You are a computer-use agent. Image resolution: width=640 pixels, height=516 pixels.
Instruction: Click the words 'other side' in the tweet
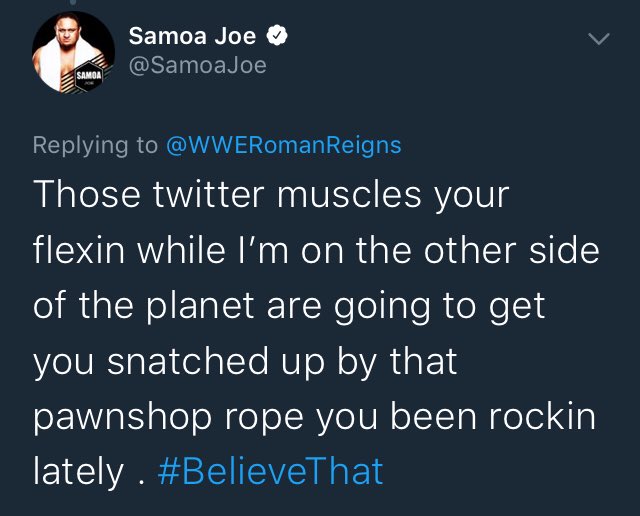click(x=511, y=250)
